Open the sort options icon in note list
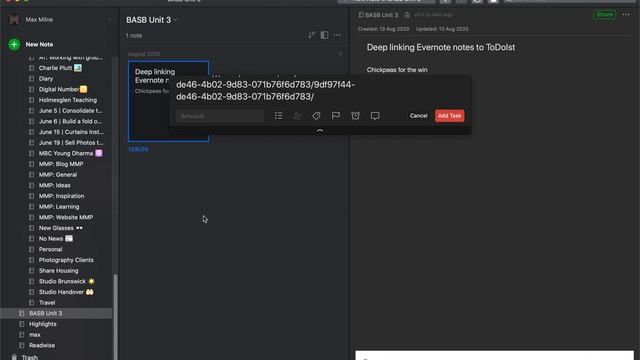This screenshot has width=640, height=360. click(311, 36)
